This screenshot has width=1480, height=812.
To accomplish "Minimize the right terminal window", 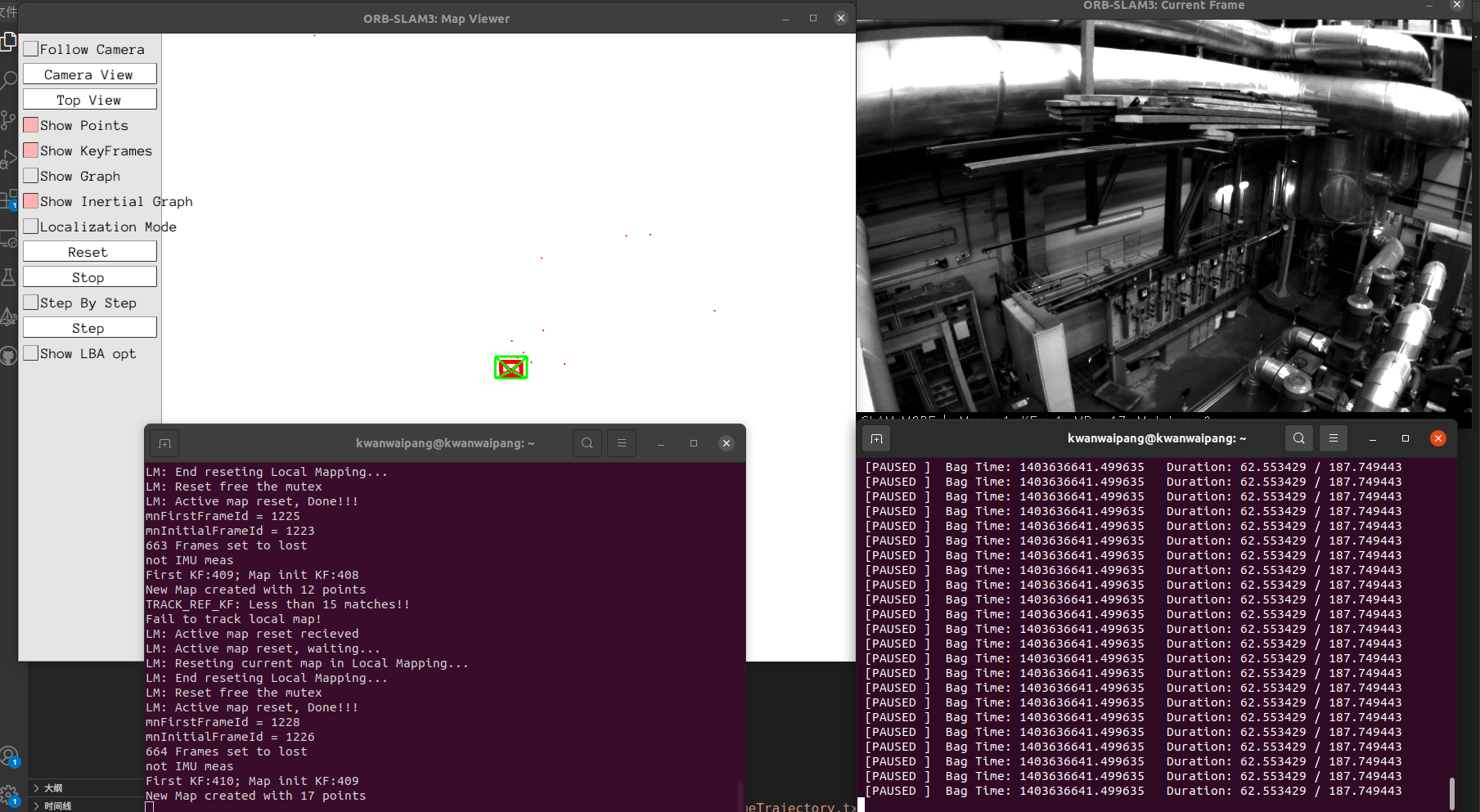I will (1373, 438).
